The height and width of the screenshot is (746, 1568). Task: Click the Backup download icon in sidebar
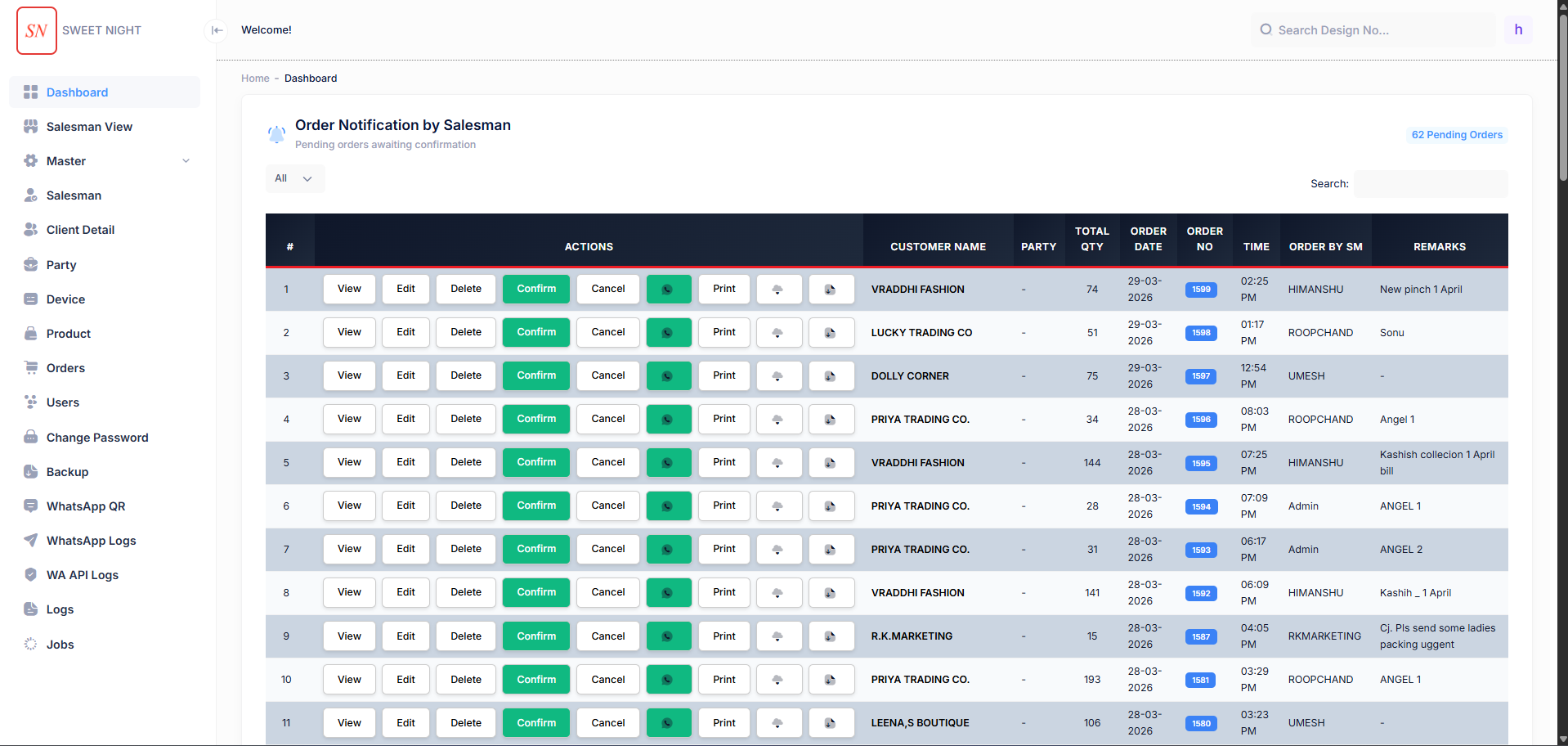point(30,471)
